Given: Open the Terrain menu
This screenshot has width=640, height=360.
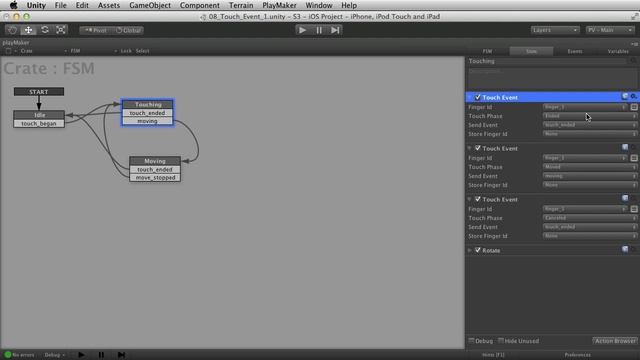Looking at the screenshot, I should 241,5.
